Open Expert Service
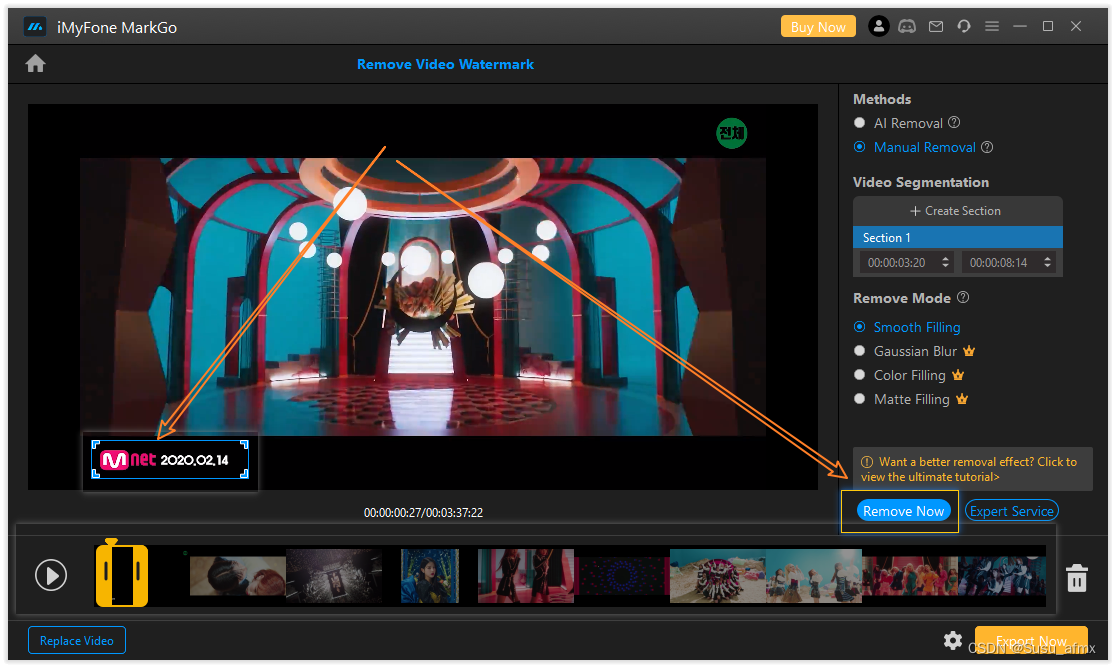 click(x=1011, y=511)
